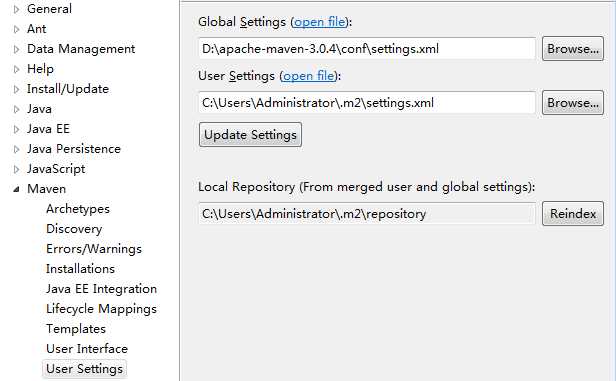Select the Java preferences category

pos(39,109)
